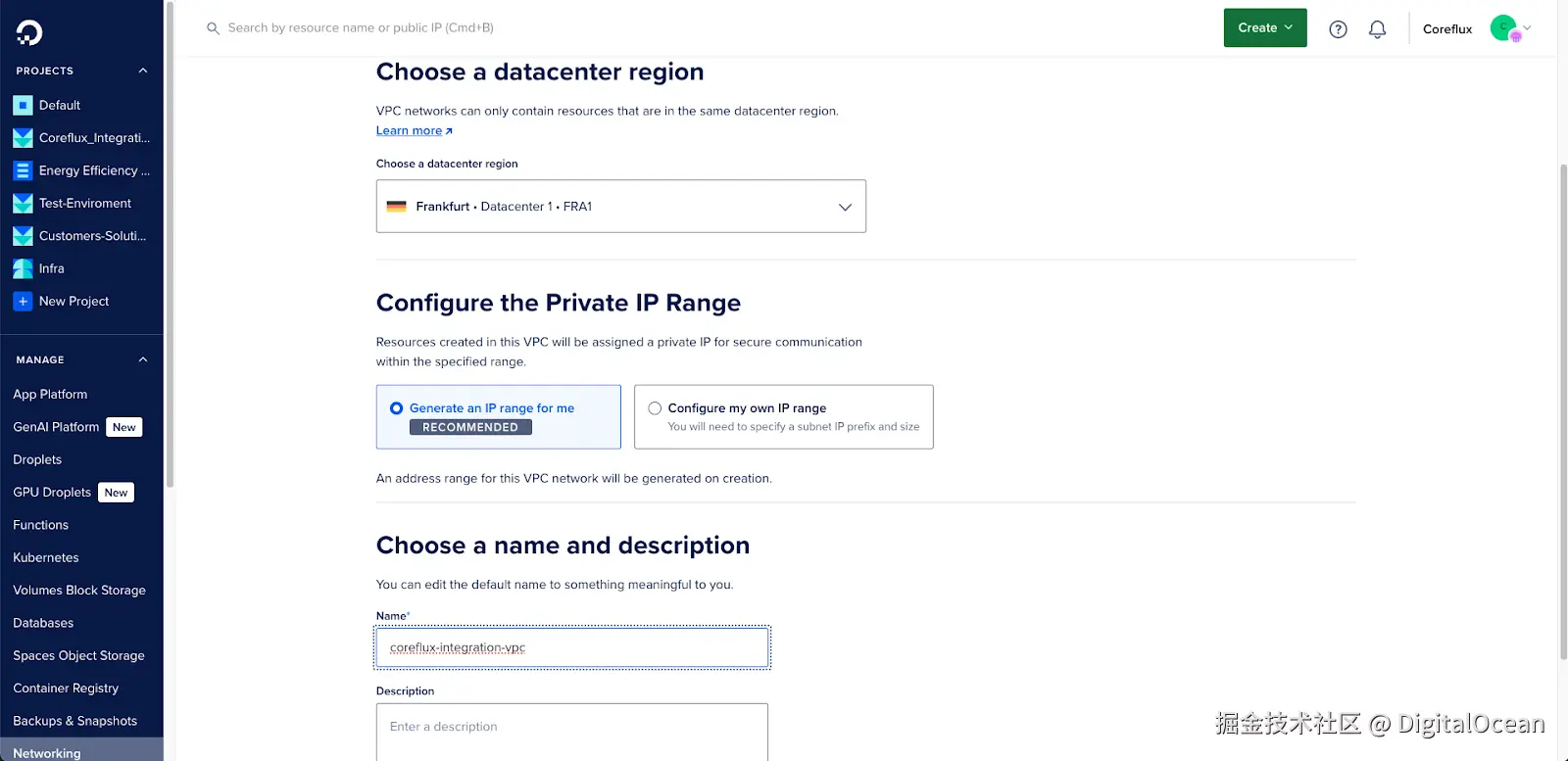This screenshot has width=1568, height=761.
Task: Click the VPC Name input field
Action: [x=572, y=647]
